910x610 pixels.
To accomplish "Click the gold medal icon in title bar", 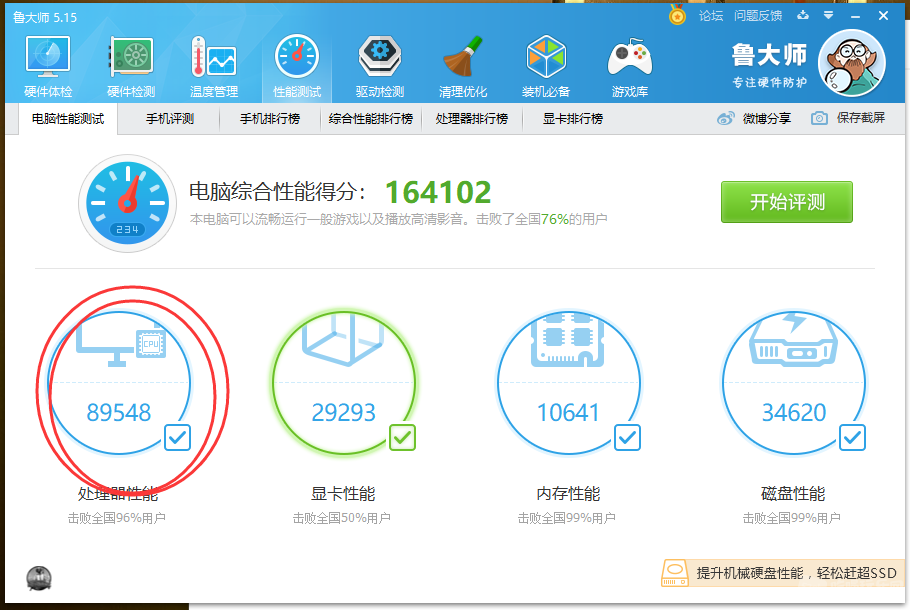I will tap(677, 15).
